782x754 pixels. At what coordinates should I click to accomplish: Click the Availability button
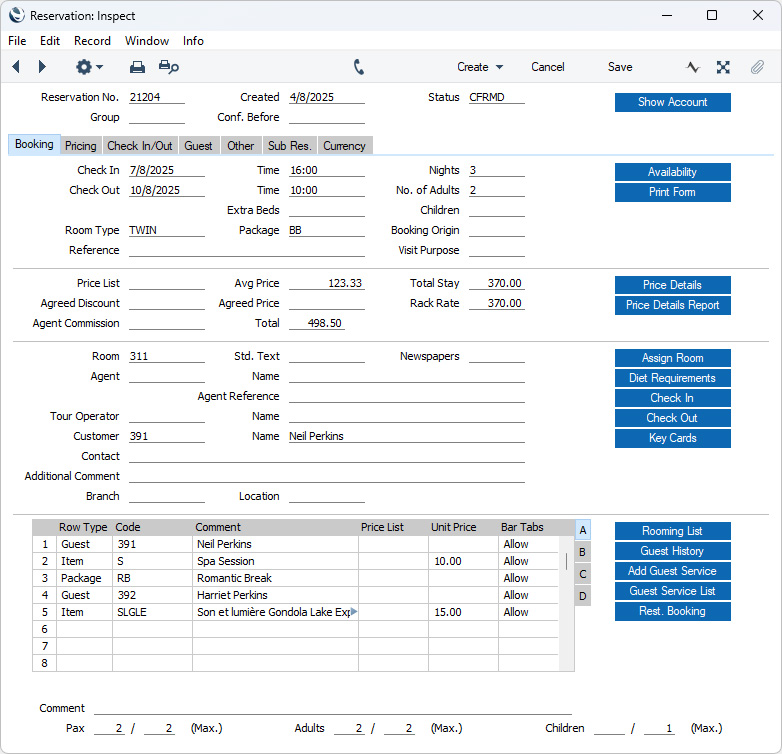(x=672, y=172)
